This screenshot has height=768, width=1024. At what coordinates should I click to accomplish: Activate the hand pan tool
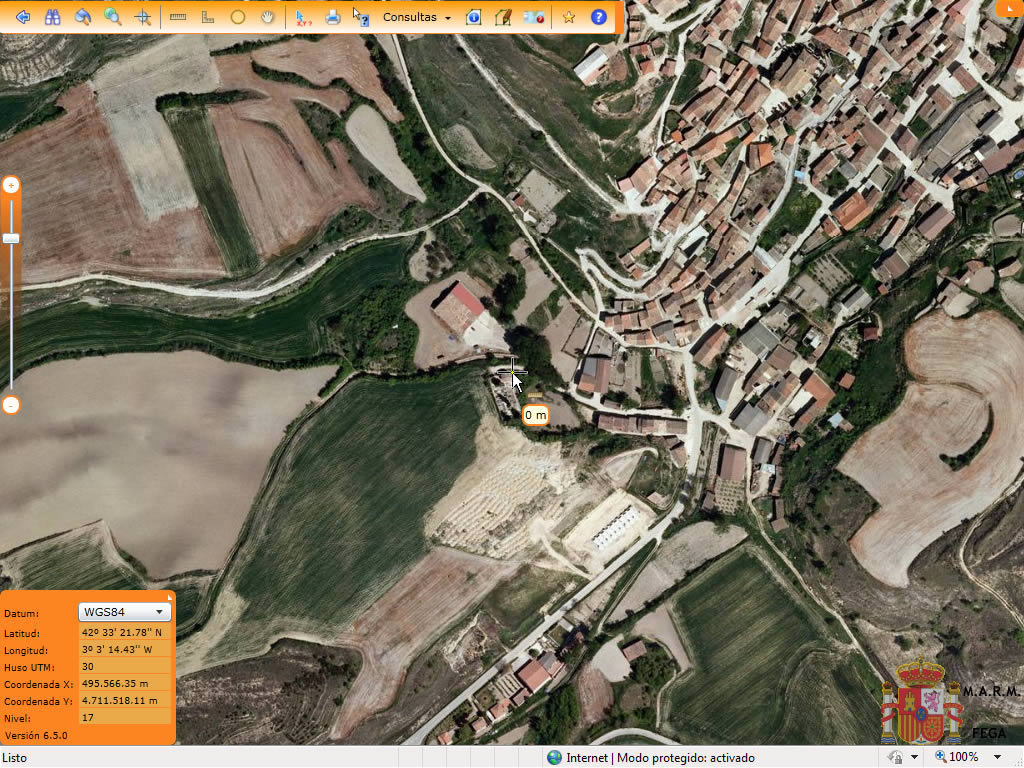pos(268,17)
